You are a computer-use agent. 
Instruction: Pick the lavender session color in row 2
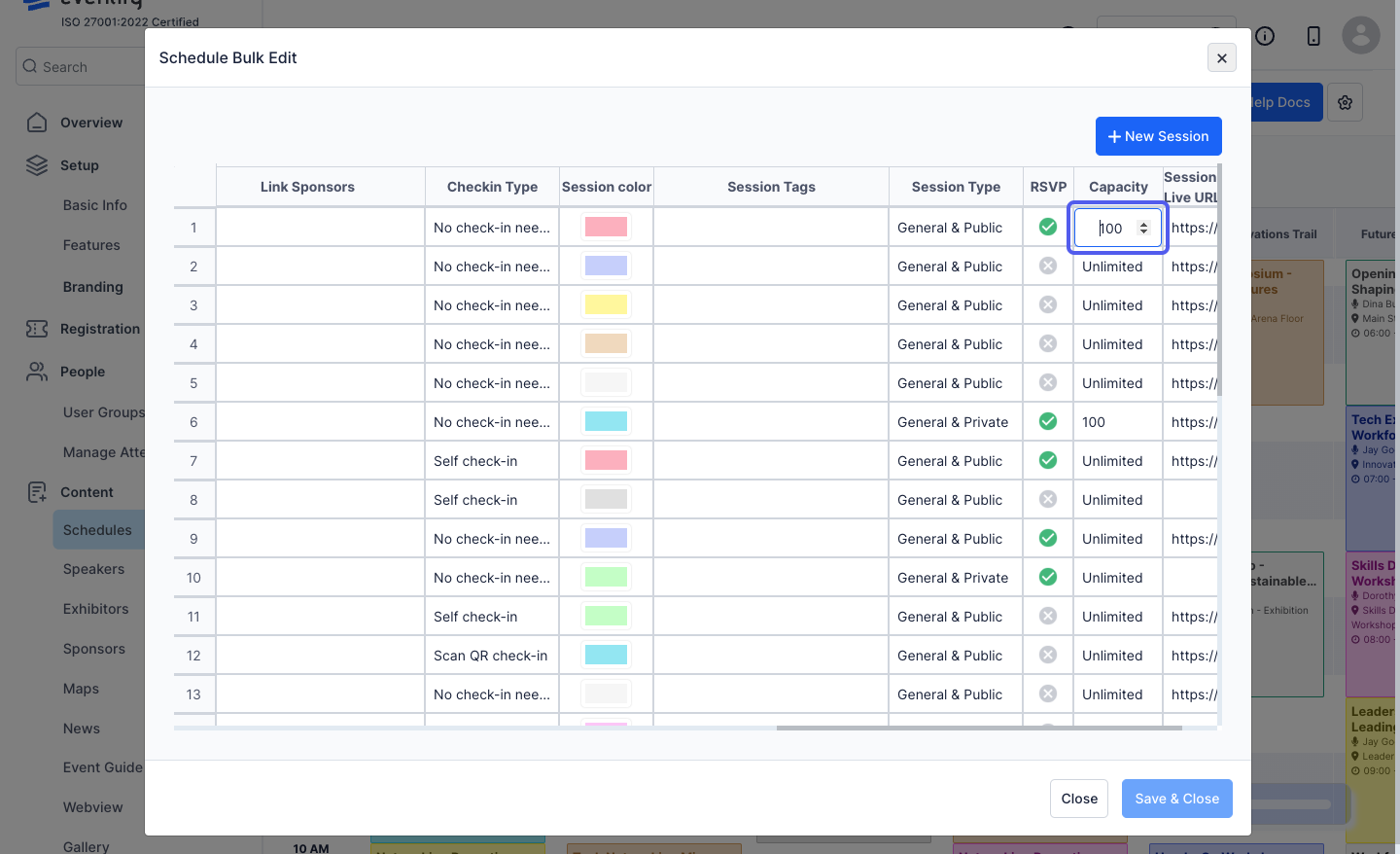(606, 266)
